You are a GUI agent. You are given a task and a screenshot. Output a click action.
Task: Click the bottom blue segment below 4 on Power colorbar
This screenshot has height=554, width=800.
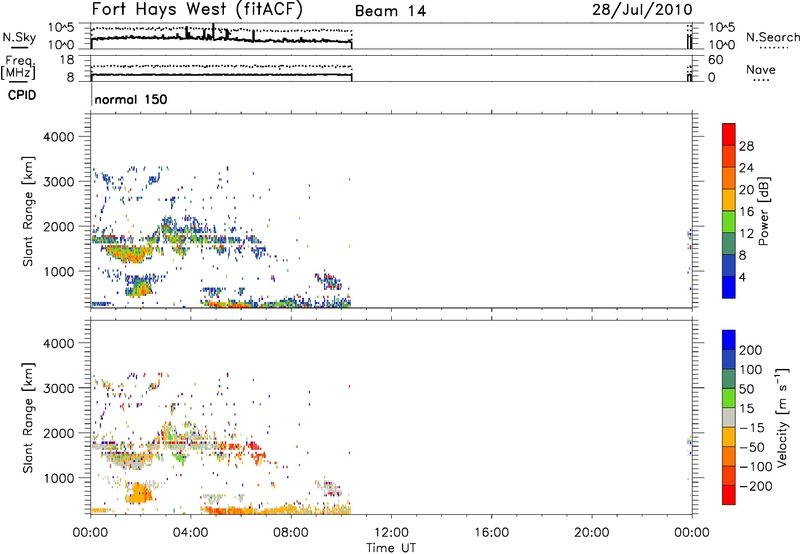pyautogui.click(x=729, y=287)
